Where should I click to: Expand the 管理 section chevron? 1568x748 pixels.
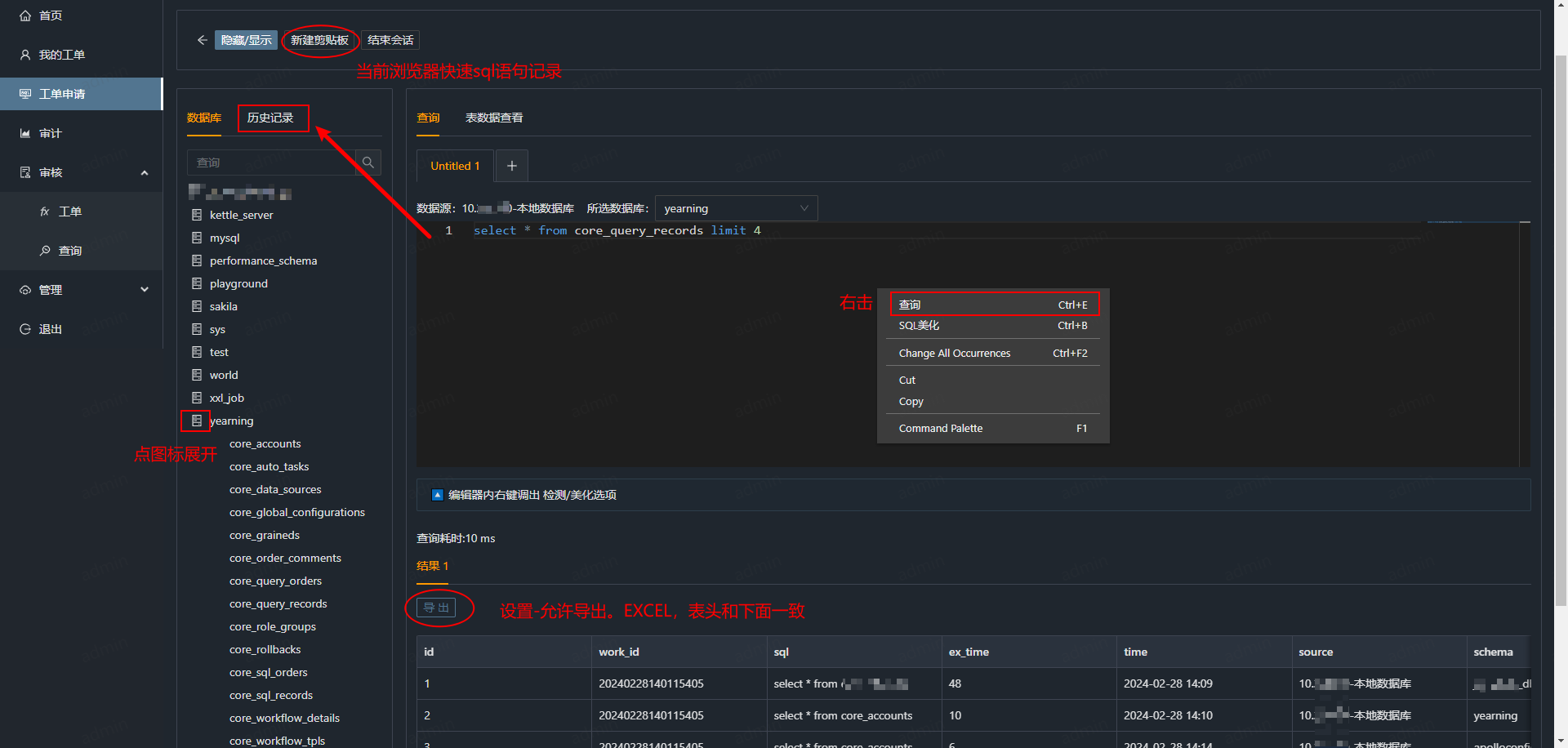pos(145,289)
